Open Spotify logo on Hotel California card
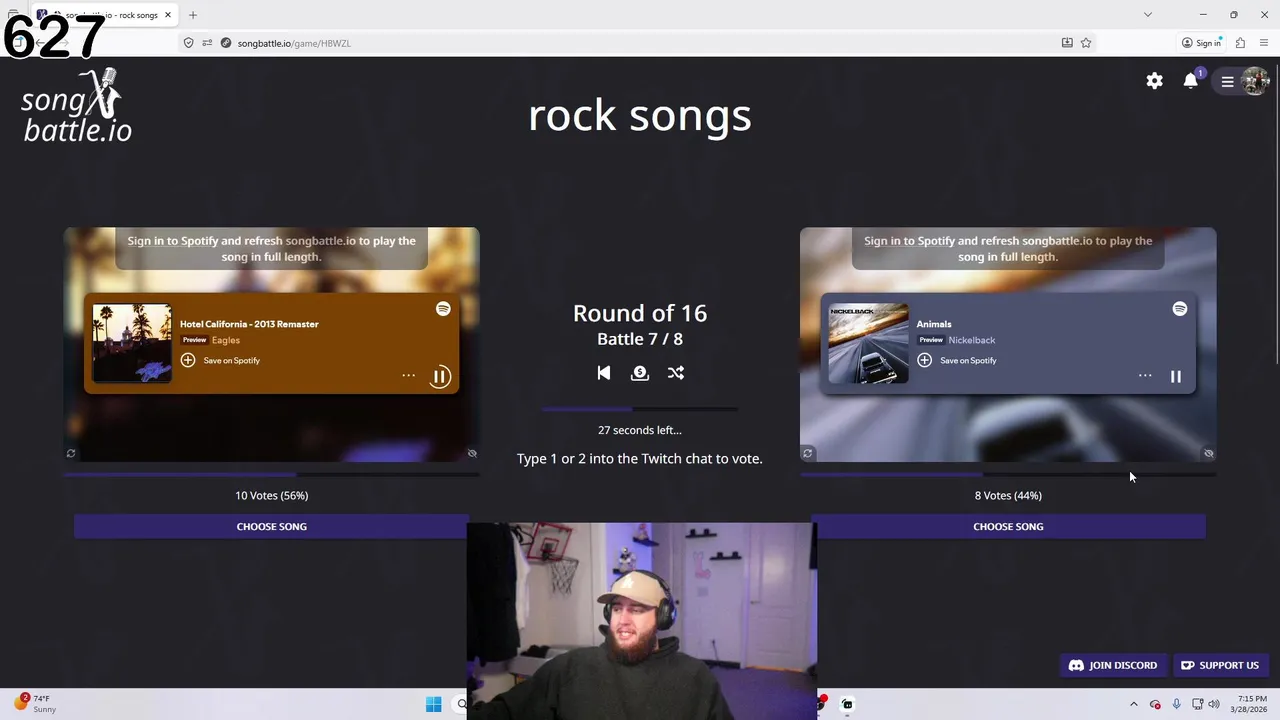This screenshot has width=1280, height=720. 443,309
